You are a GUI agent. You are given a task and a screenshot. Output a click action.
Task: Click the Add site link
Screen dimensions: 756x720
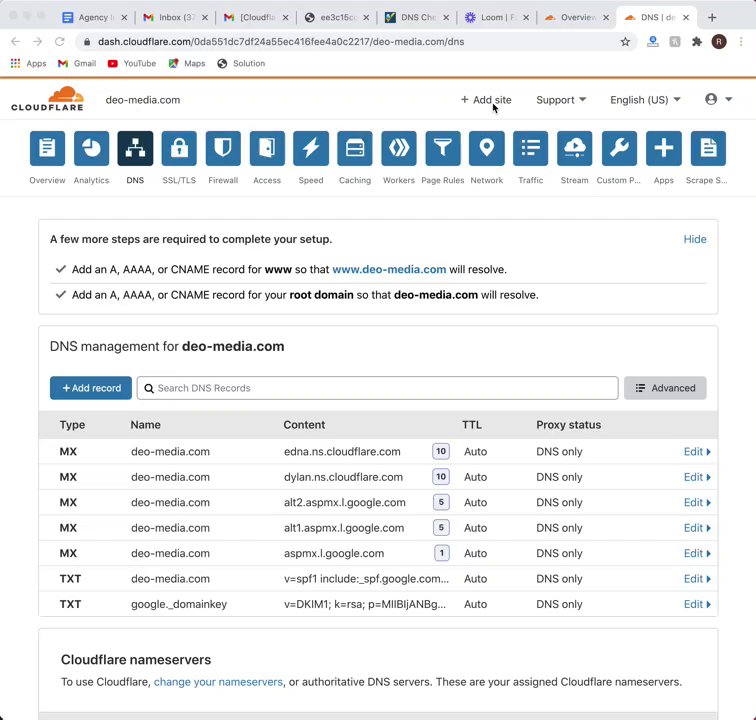[486, 100]
